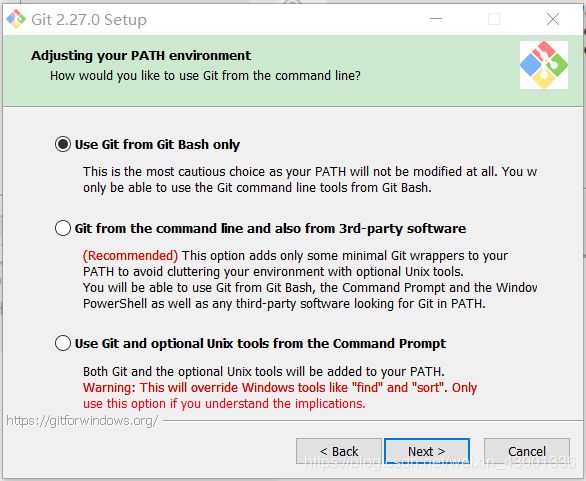The height and width of the screenshot is (481, 586).
Task: Close the Git 2.27.0 Setup window
Action: coord(553,19)
